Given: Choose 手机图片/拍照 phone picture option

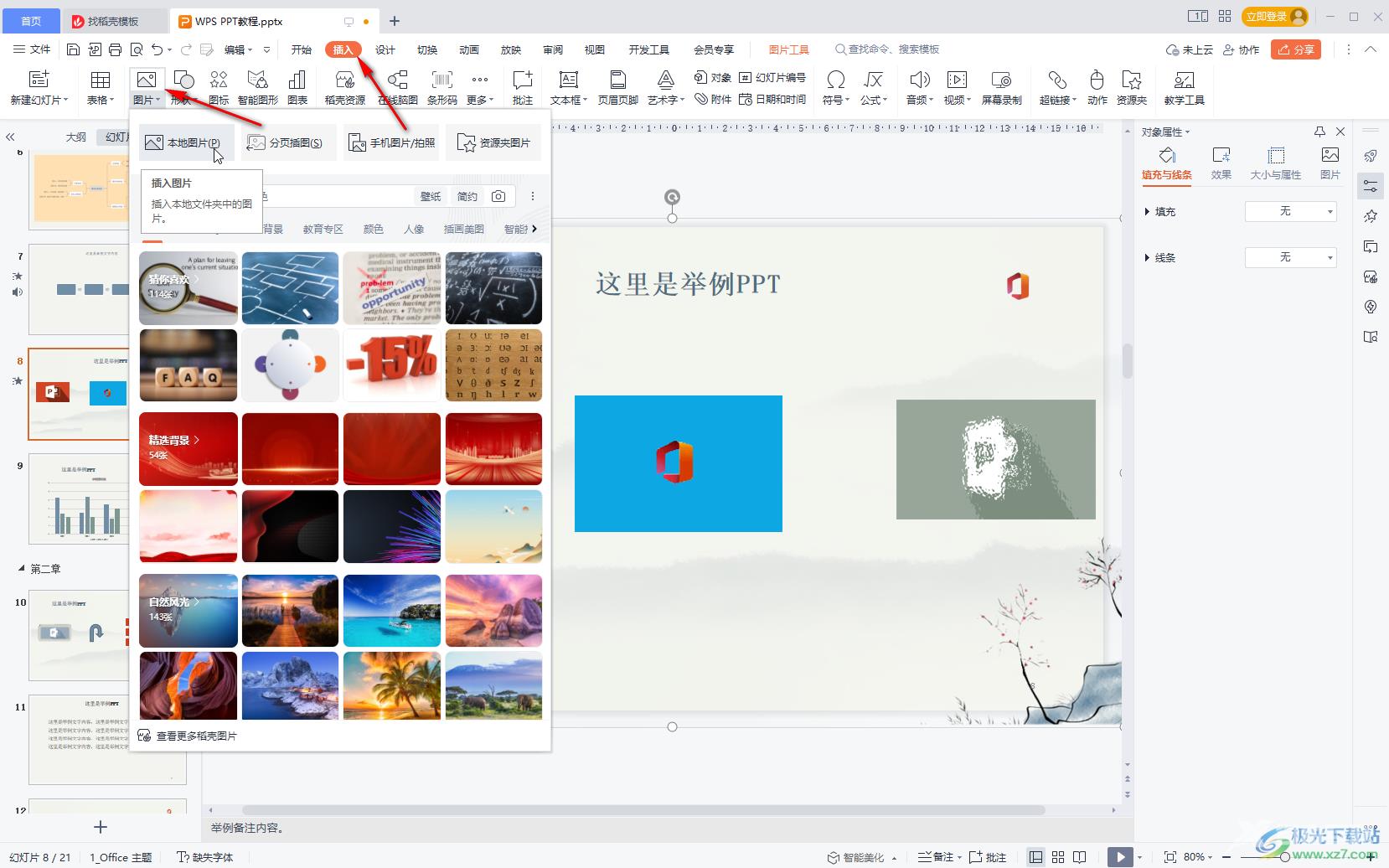Looking at the screenshot, I should [392, 142].
